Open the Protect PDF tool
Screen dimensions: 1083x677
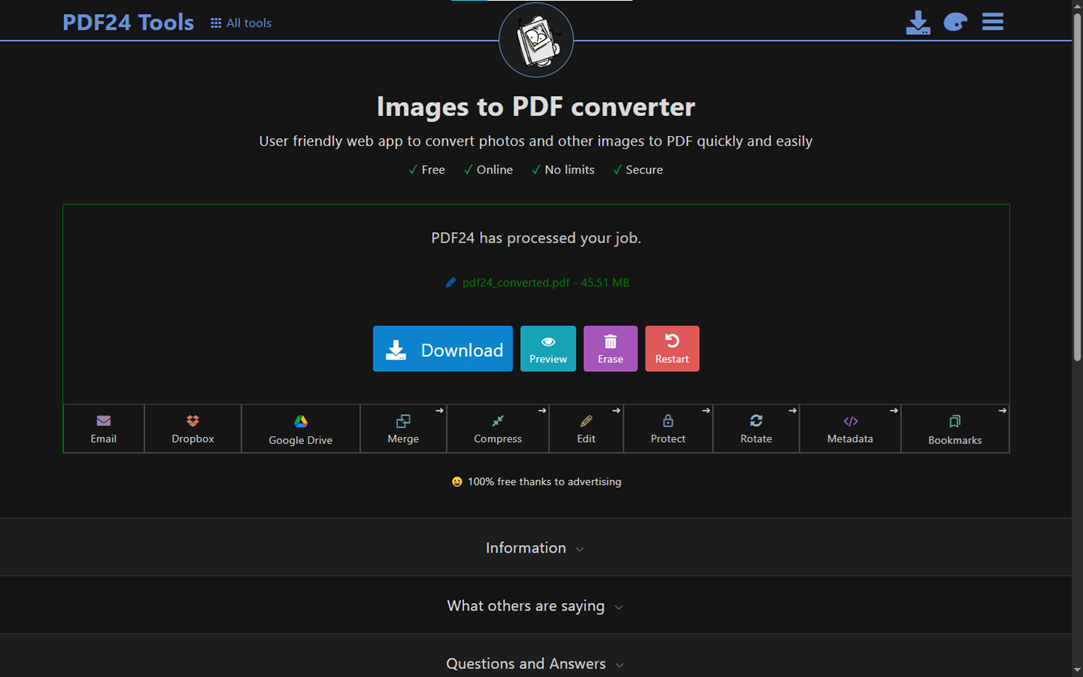pos(667,429)
